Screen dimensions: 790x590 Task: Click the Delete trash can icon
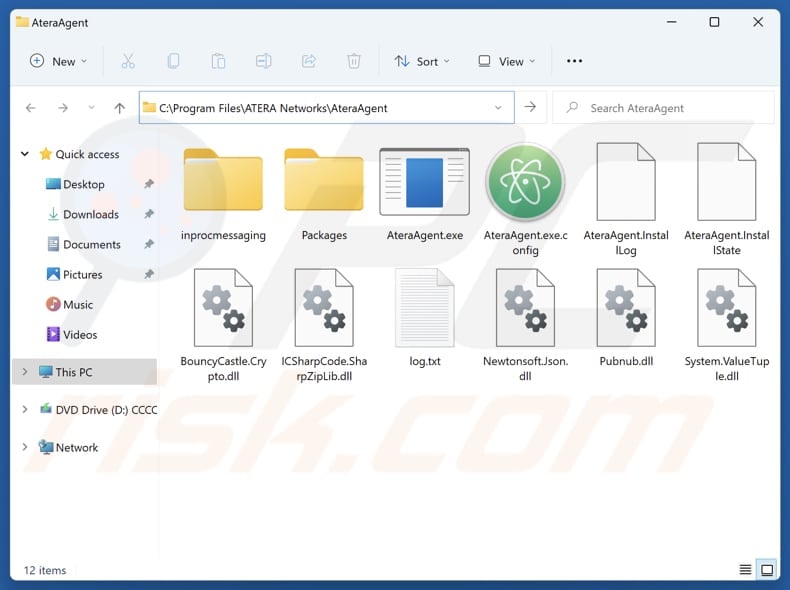point(354,61)
